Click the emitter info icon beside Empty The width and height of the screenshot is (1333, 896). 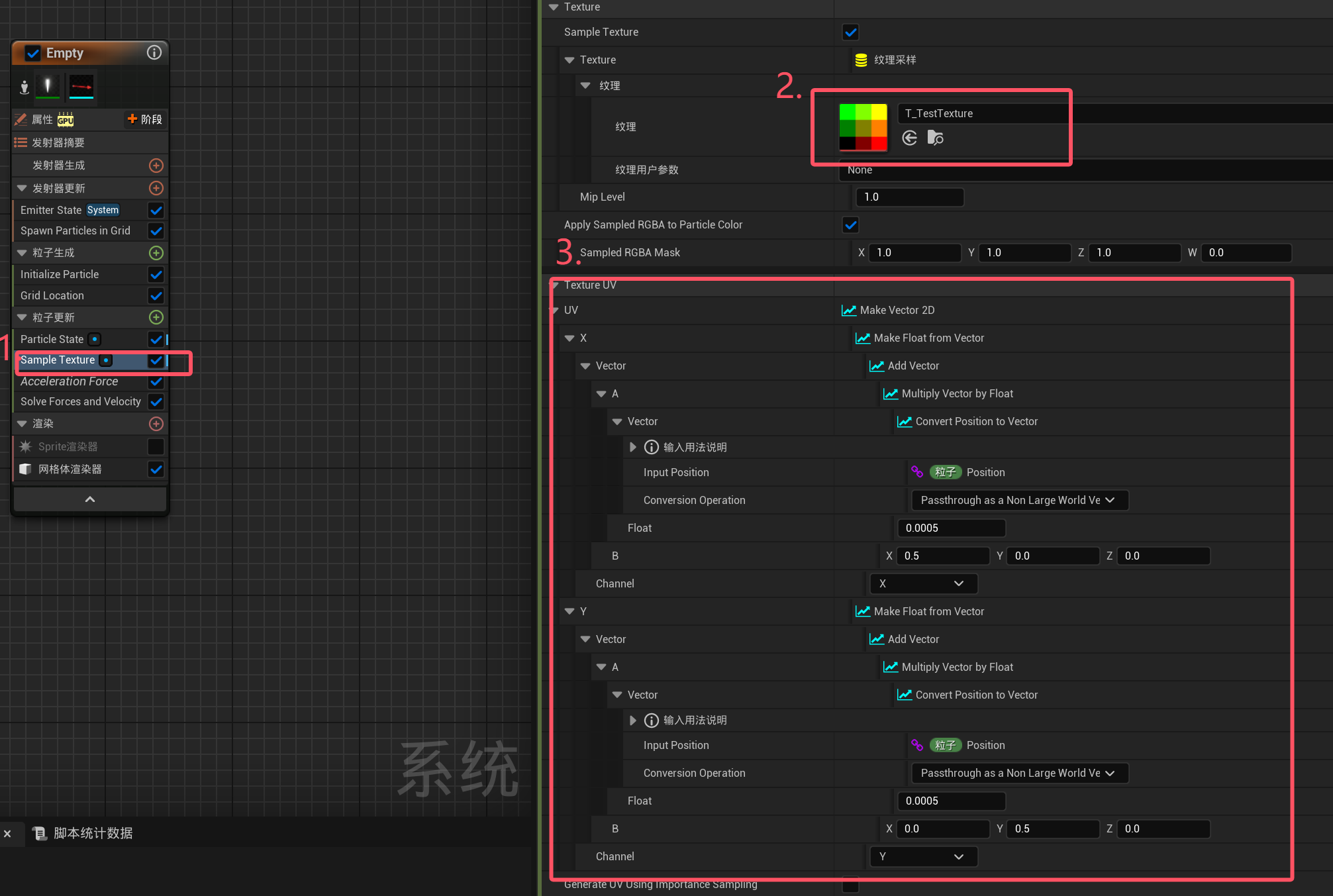click(x=154, y=52)
